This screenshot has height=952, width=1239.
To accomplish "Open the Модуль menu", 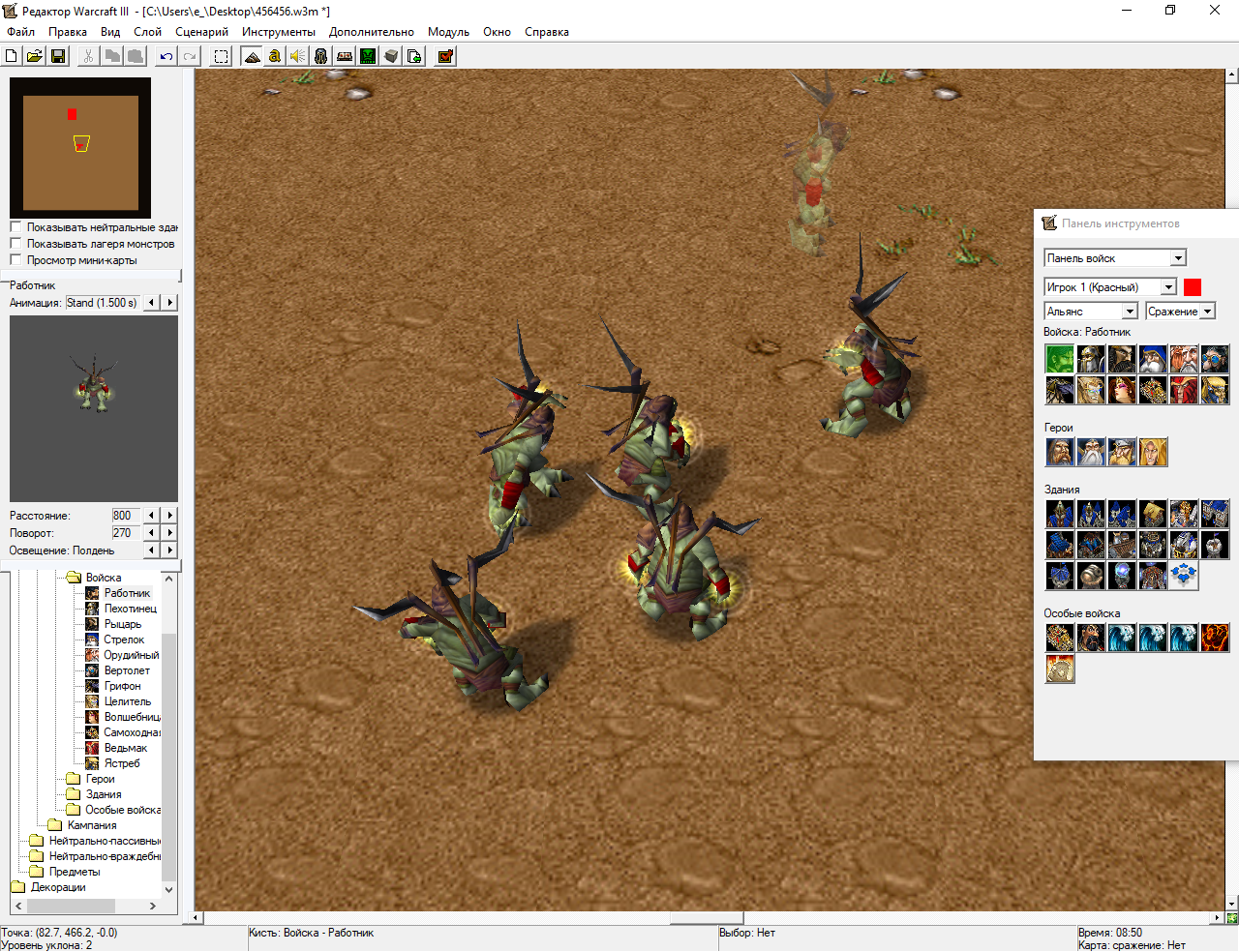I will (448, 32).
